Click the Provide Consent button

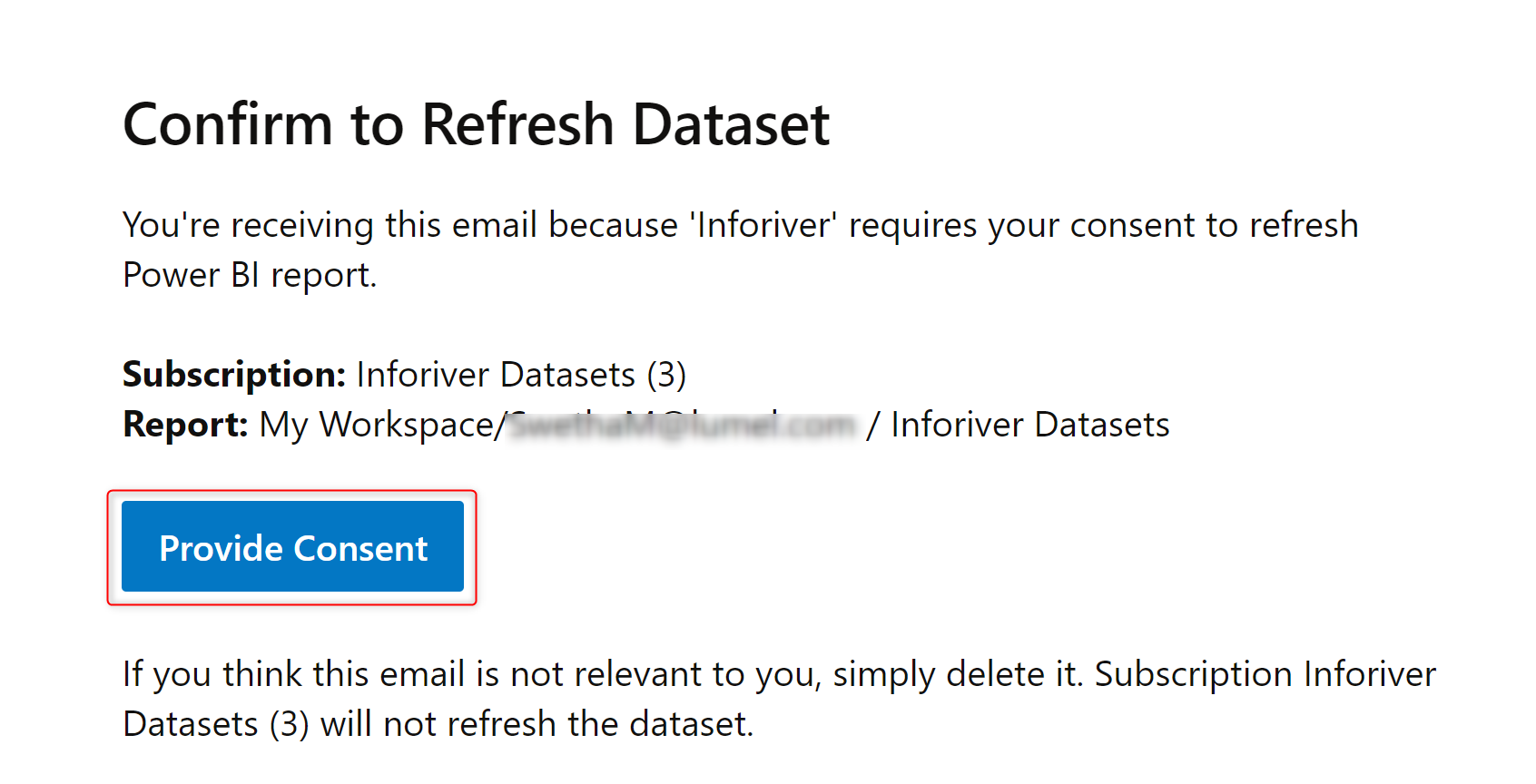[x=292, y=547]
